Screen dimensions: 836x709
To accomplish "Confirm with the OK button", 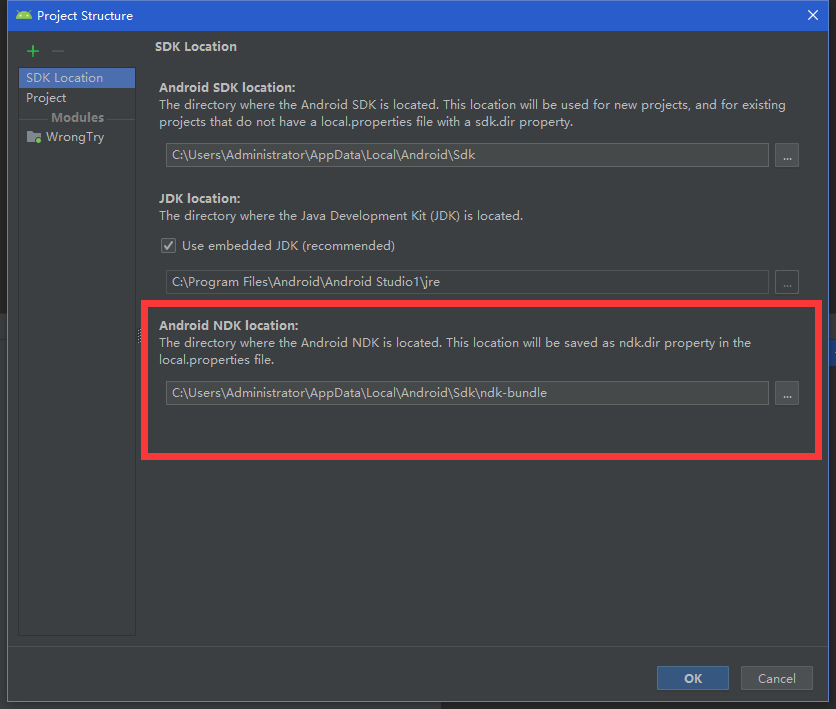I will click(693, 678).
